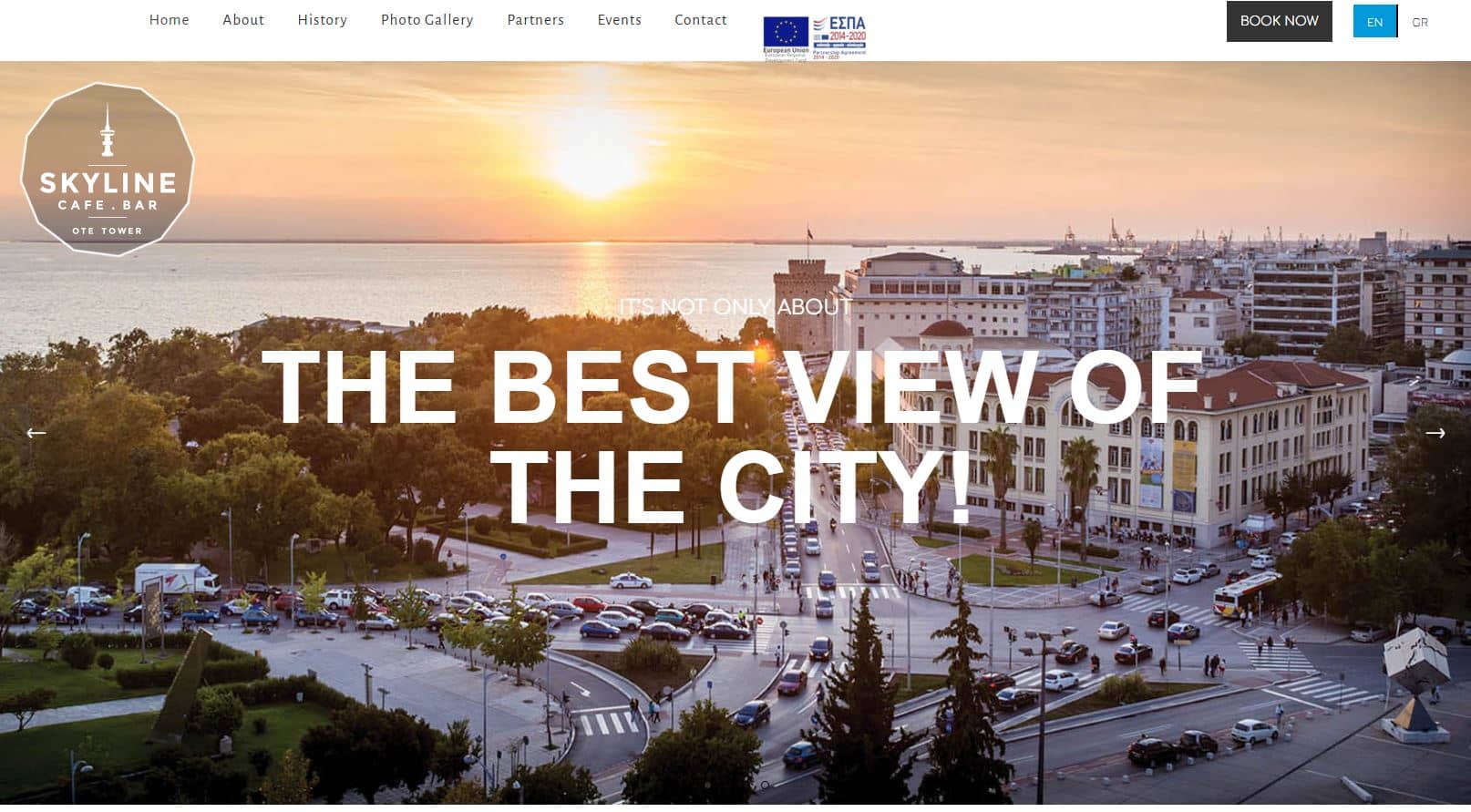1471x812 pixels.
Task: Switch language to Greek (GR)
Action: point(1419,22)
